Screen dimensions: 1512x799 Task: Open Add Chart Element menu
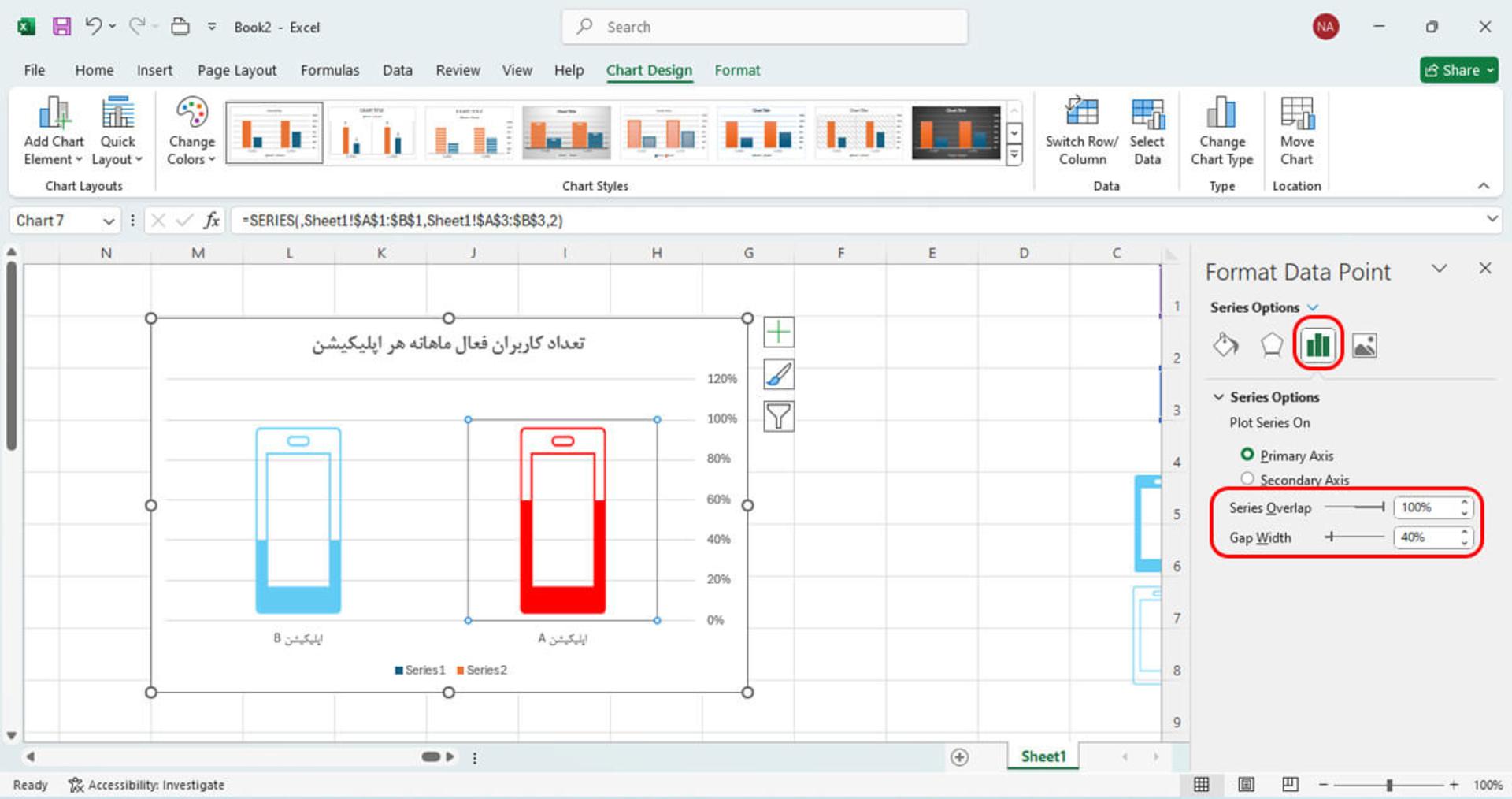coord(54,132)
